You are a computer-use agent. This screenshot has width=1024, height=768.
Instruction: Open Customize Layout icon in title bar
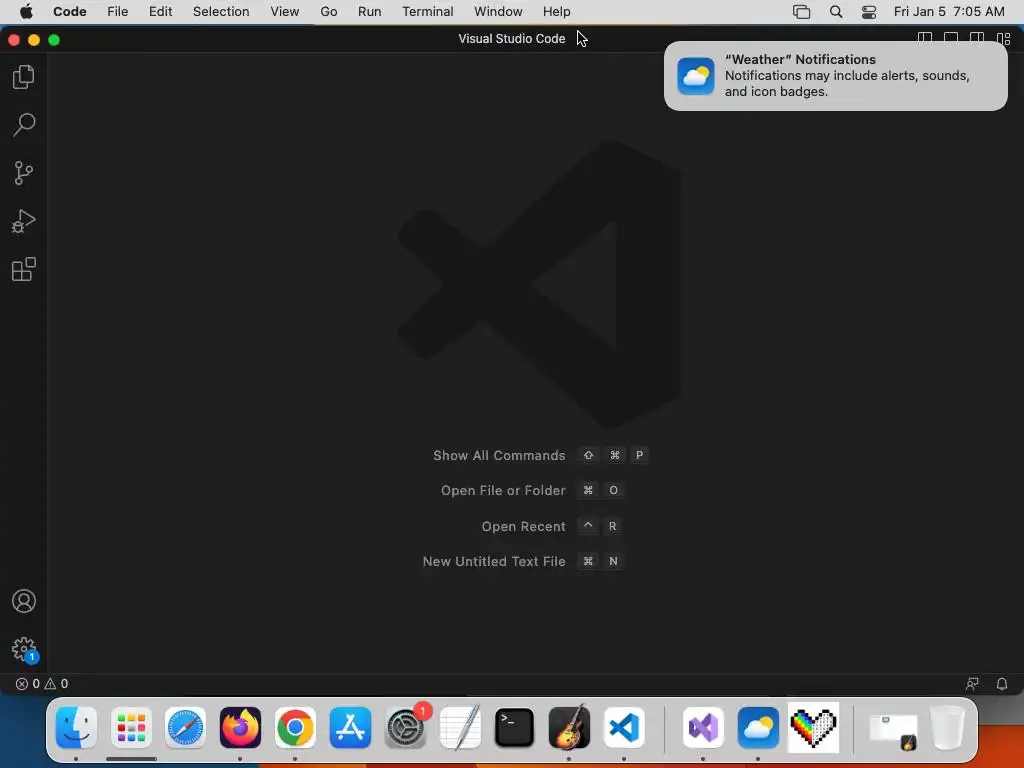1003,39
